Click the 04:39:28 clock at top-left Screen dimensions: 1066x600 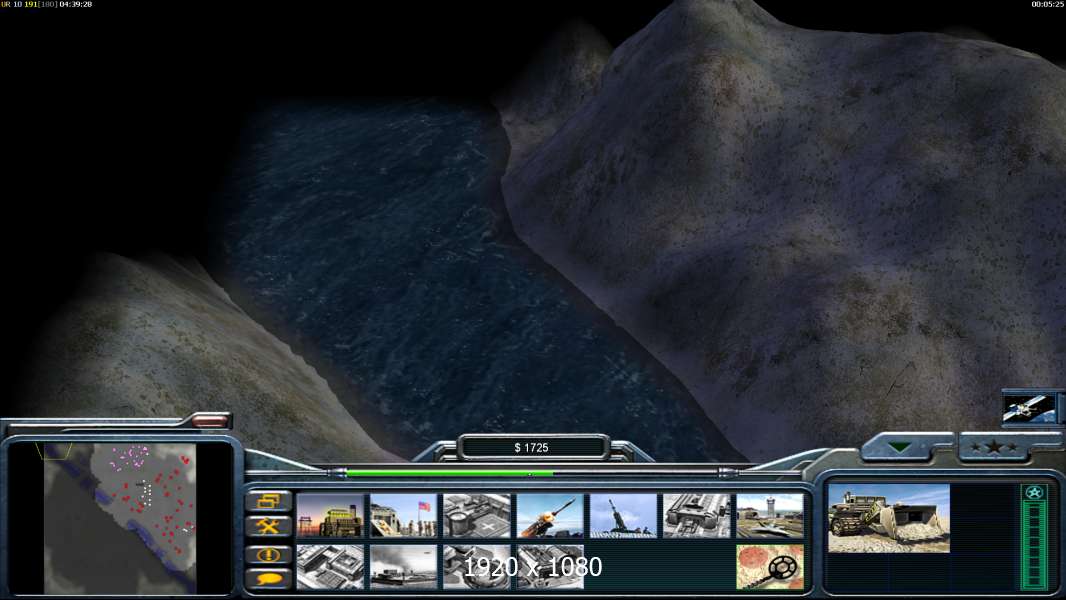pyautogui.click(x=75, y=4)
